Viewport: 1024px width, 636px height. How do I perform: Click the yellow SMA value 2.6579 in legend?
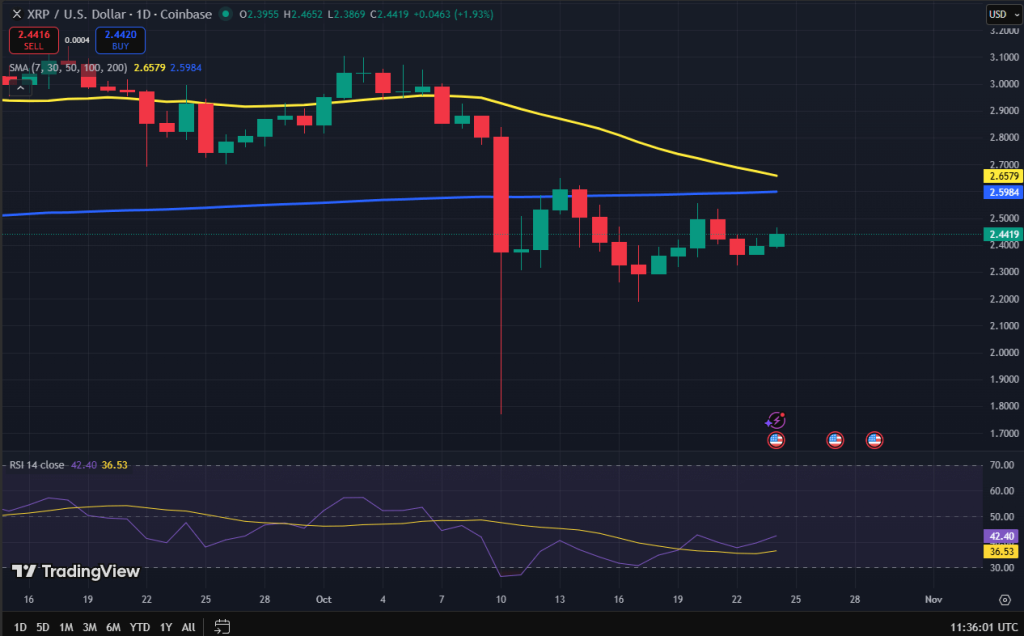(150, 68)
